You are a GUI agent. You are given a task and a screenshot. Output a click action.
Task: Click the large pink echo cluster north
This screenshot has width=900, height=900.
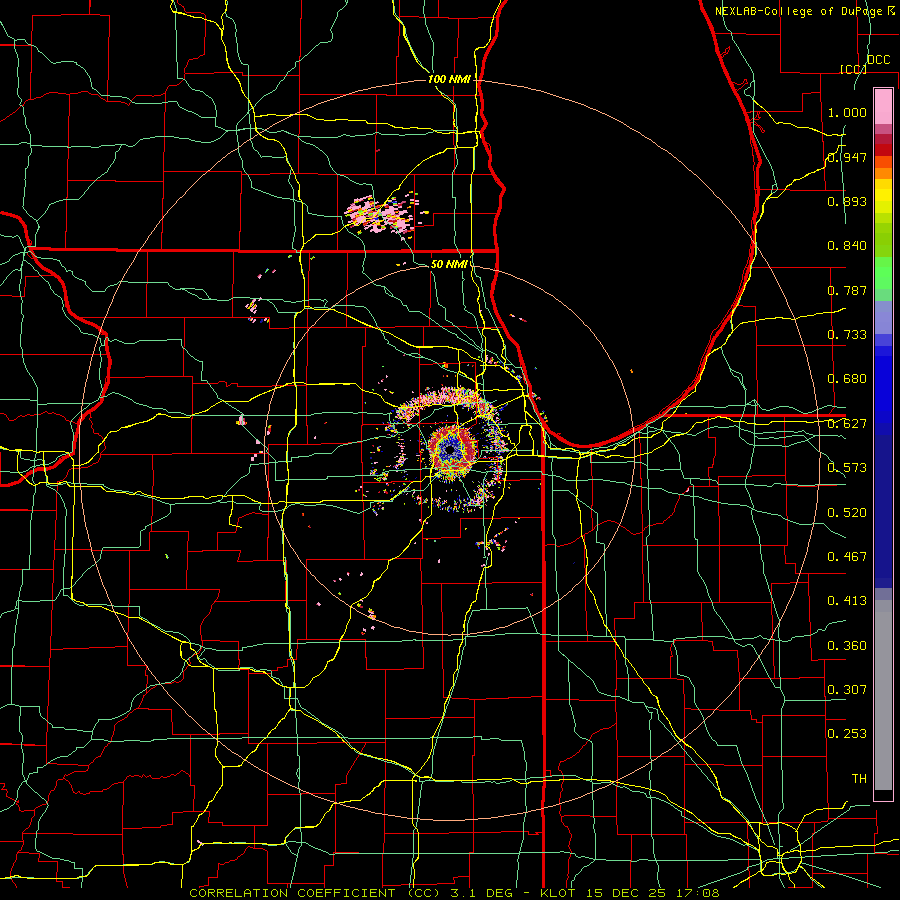click(x=382, y=214)
